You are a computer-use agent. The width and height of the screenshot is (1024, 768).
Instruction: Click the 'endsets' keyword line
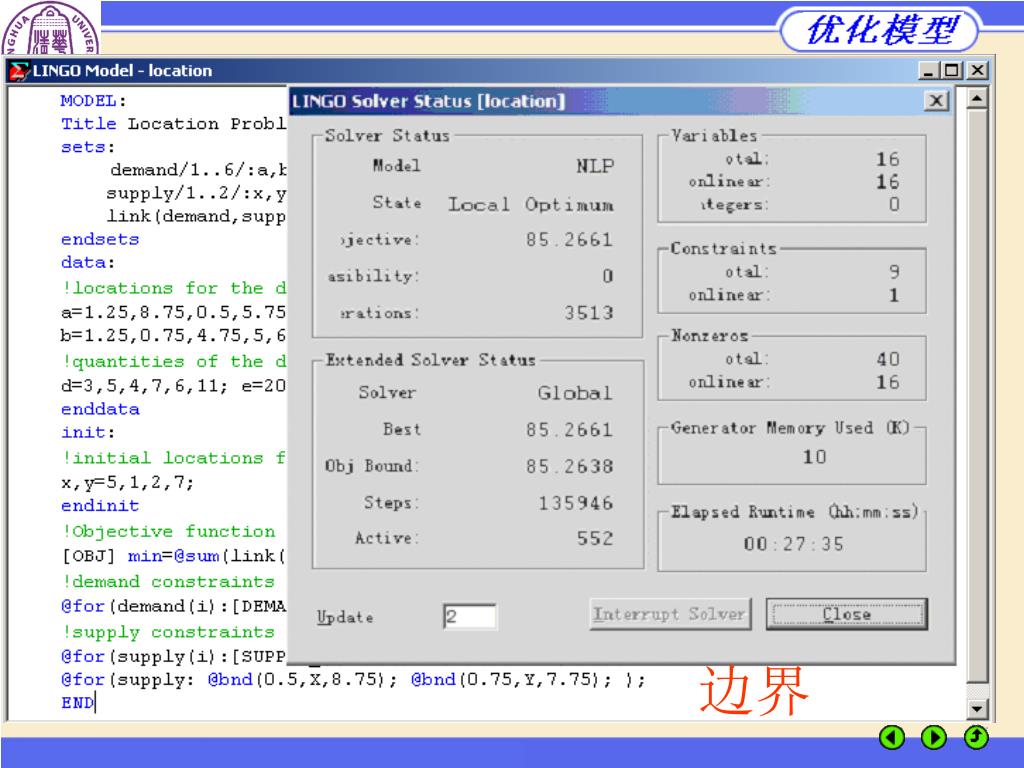click(99, 239)
